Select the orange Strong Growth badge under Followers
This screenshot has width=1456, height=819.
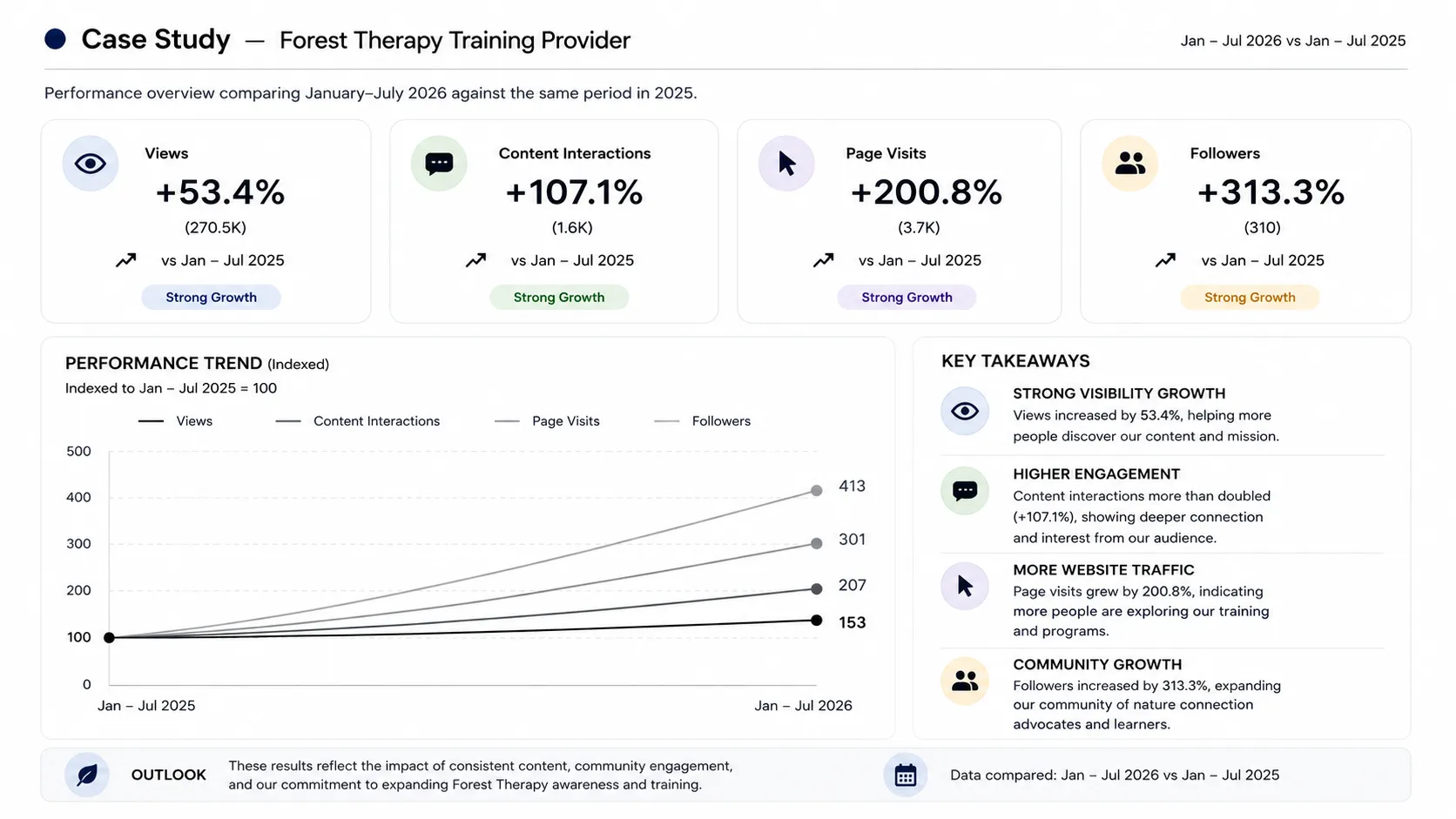coord(1250,298)
